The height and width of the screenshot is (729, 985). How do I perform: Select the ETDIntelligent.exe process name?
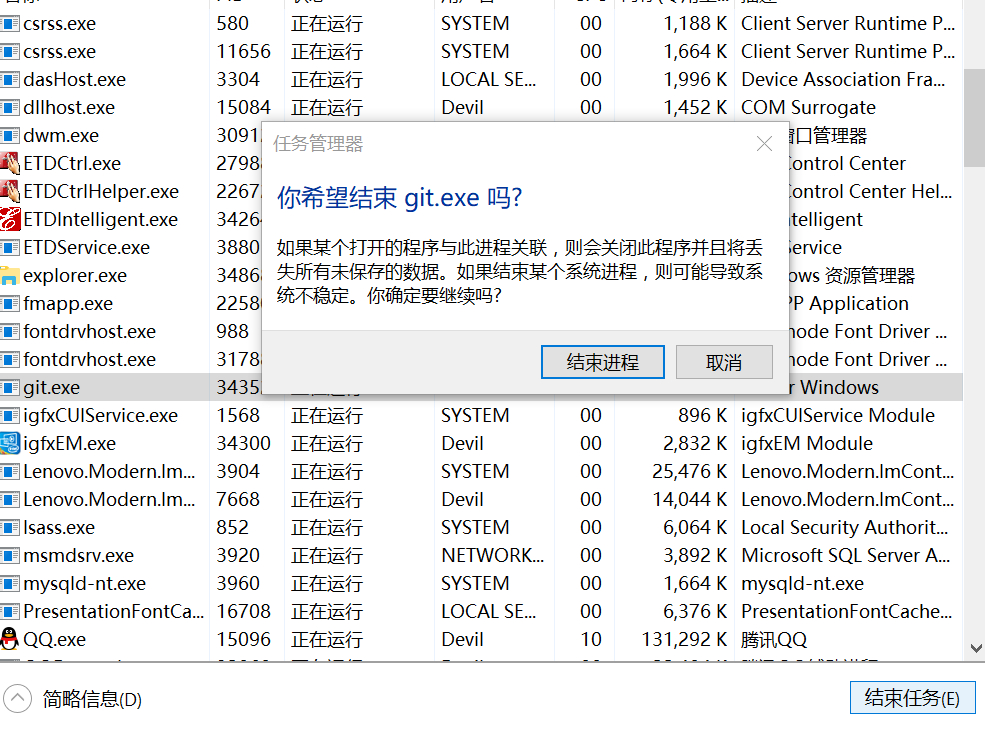point(101,219)
